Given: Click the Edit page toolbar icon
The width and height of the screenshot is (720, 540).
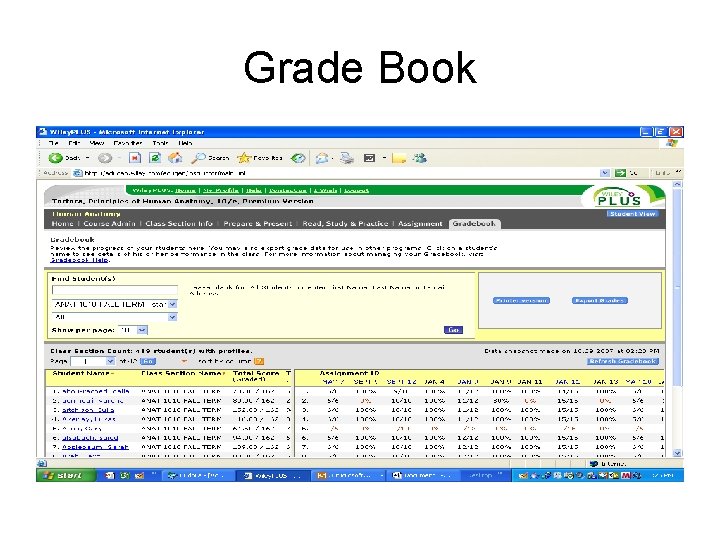Looking at the screenshot, I should [x=370, y=158].
